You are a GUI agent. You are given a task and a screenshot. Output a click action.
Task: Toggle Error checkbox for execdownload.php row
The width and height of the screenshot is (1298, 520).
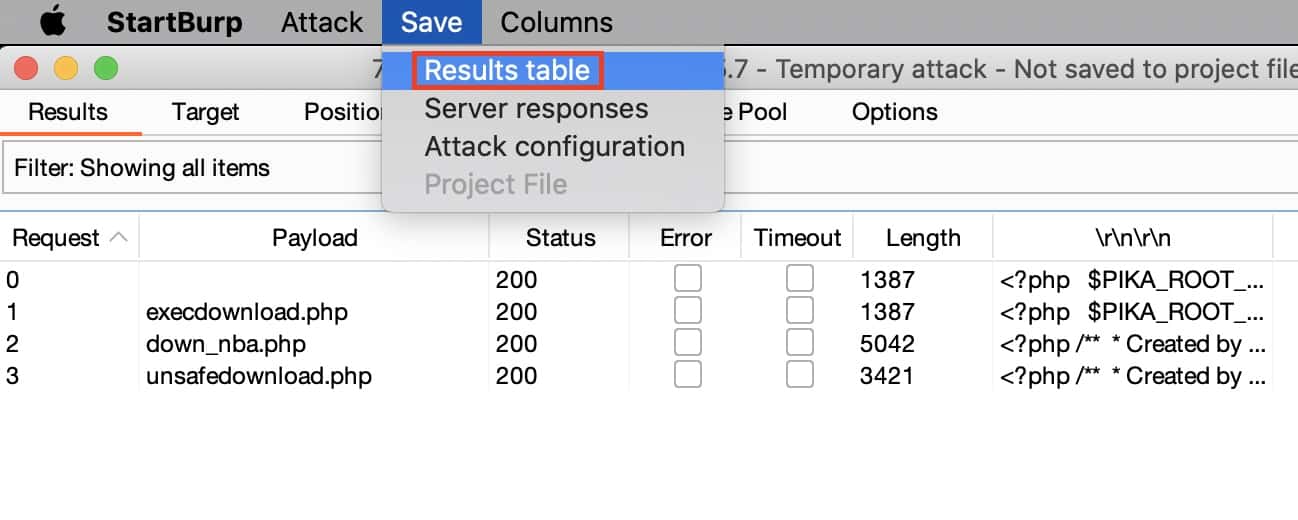coord(687,311)
